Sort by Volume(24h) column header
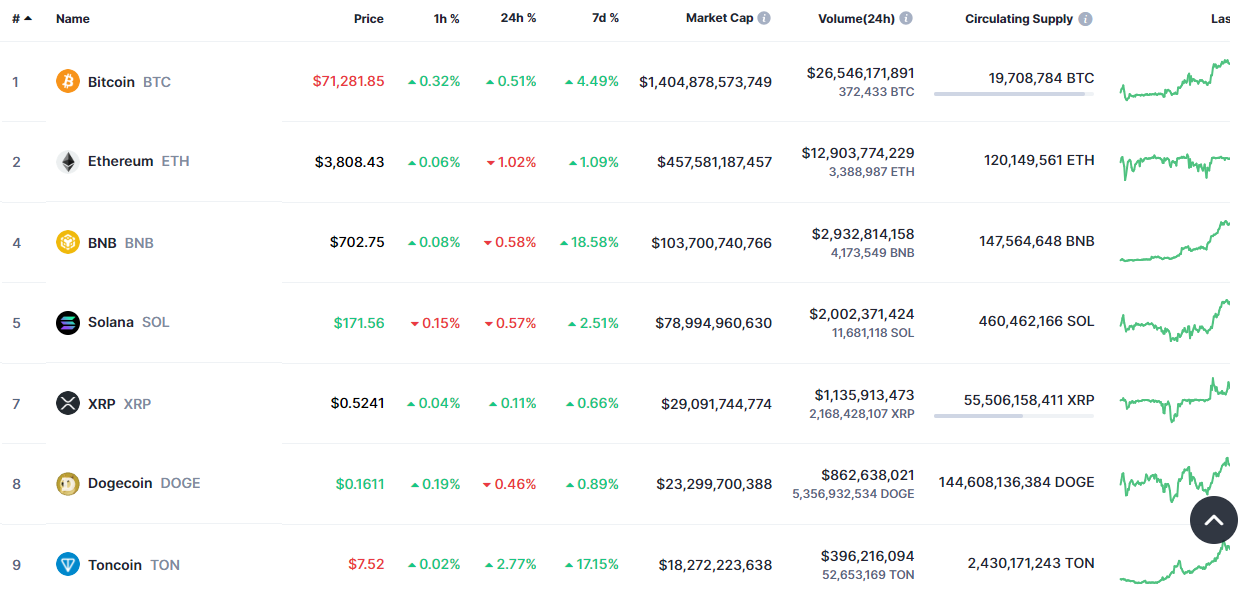 tap(856, 18)
